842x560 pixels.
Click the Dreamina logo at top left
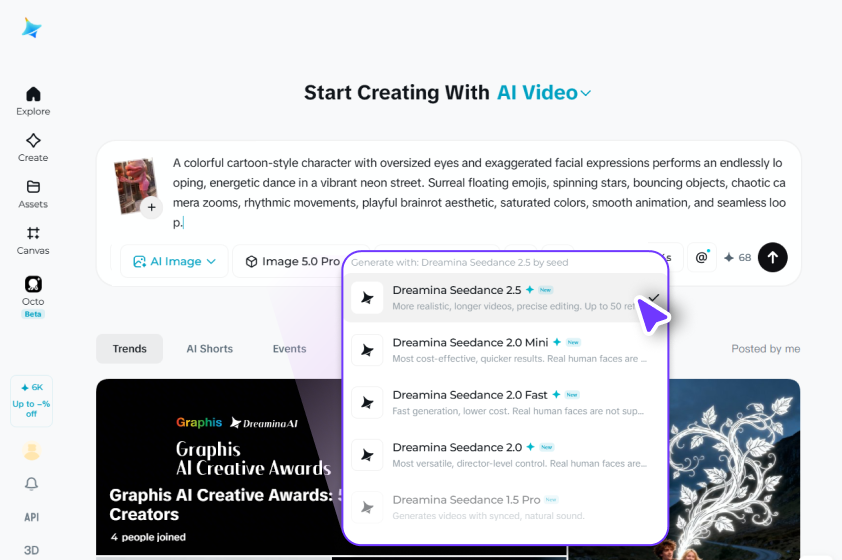[32, 28]
